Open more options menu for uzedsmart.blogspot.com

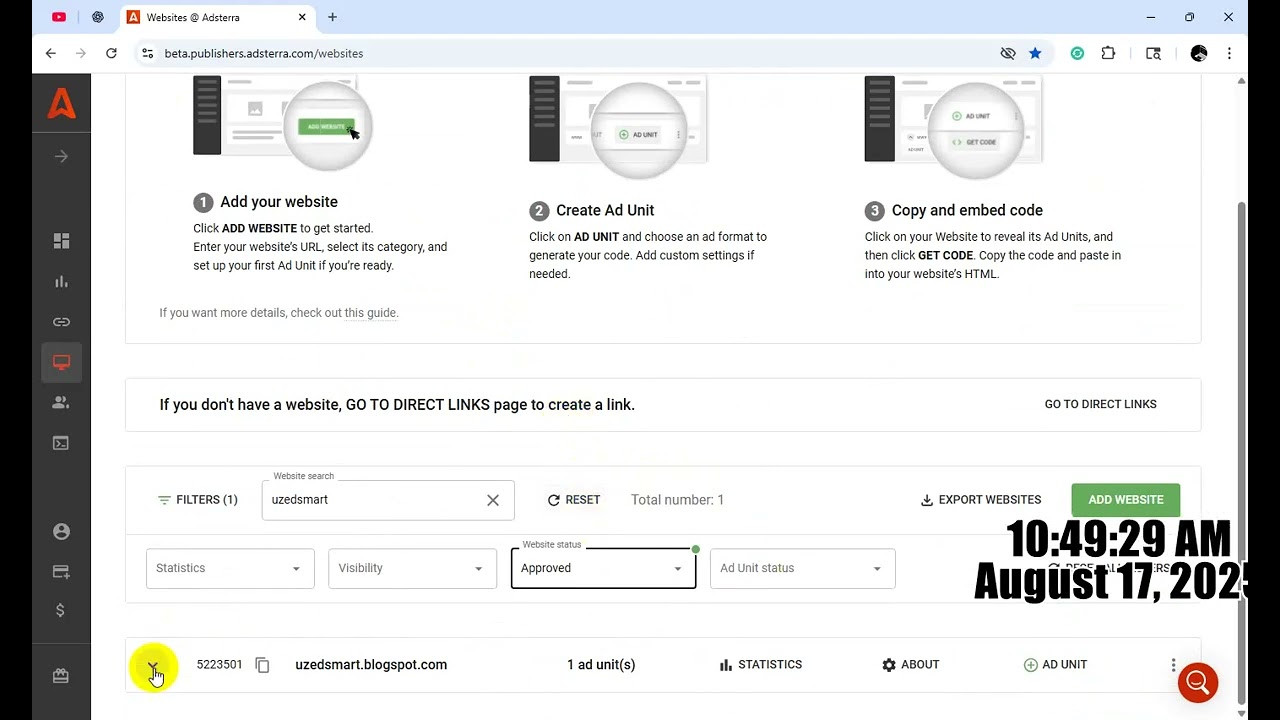point(1173,665)
